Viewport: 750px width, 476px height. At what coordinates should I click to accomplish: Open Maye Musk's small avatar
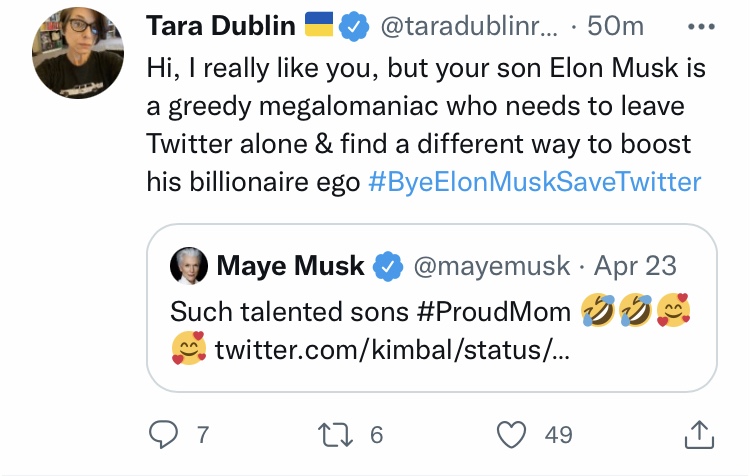click(x=189, y=266)
